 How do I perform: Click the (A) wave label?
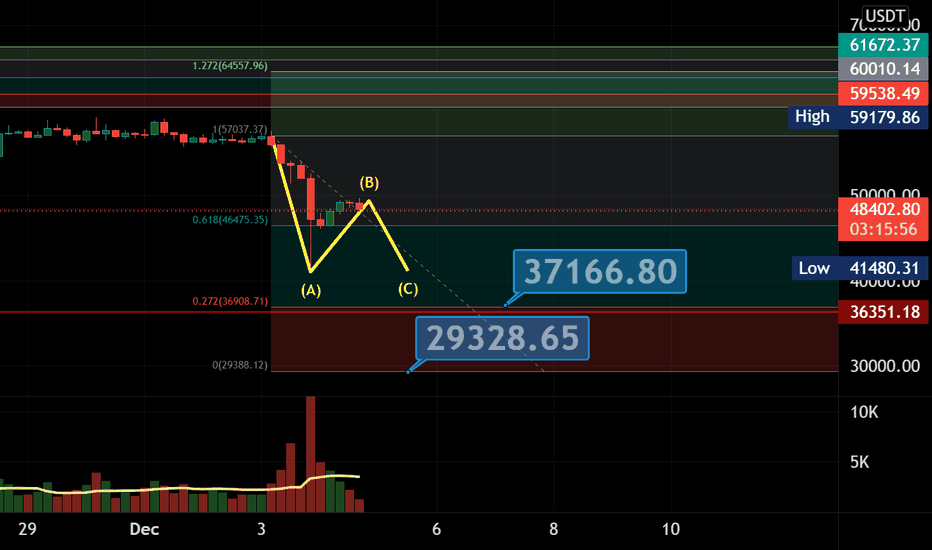click(x=311, y=290)
